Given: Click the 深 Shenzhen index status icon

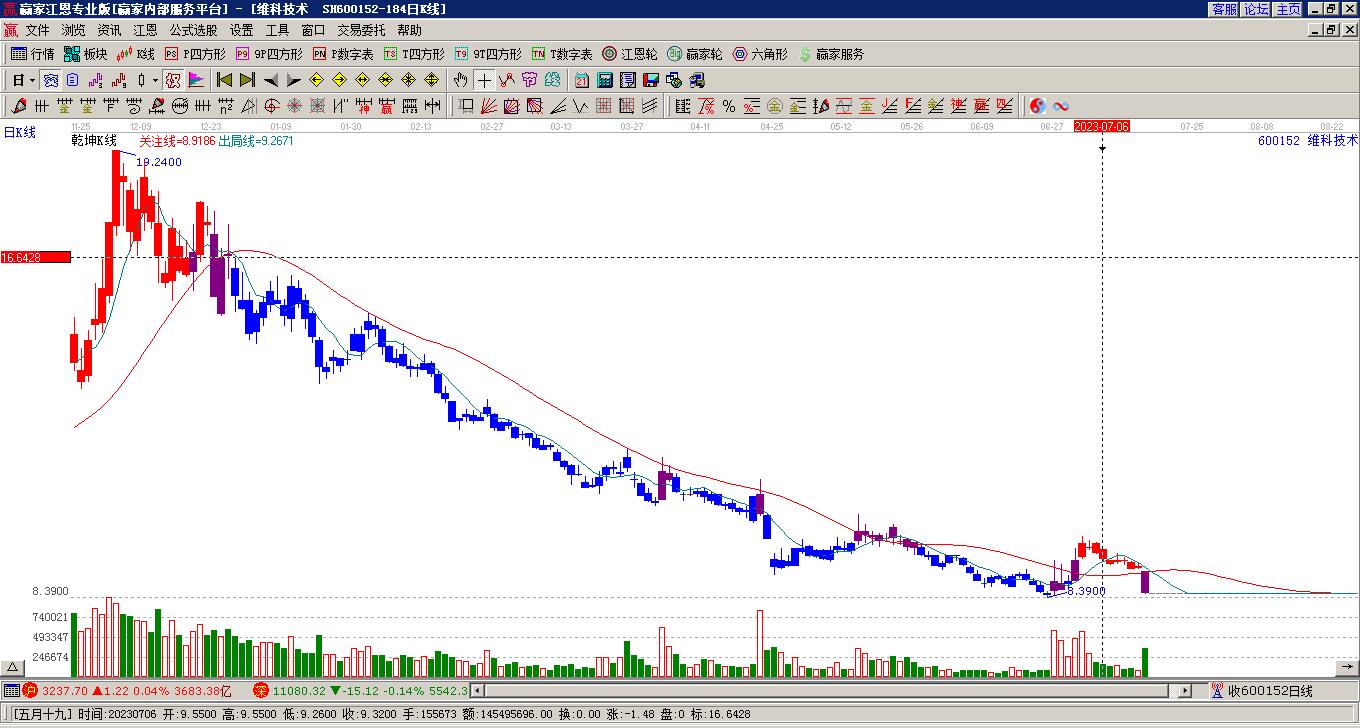Looking at the screenshot, I should [x=260, y=690].
